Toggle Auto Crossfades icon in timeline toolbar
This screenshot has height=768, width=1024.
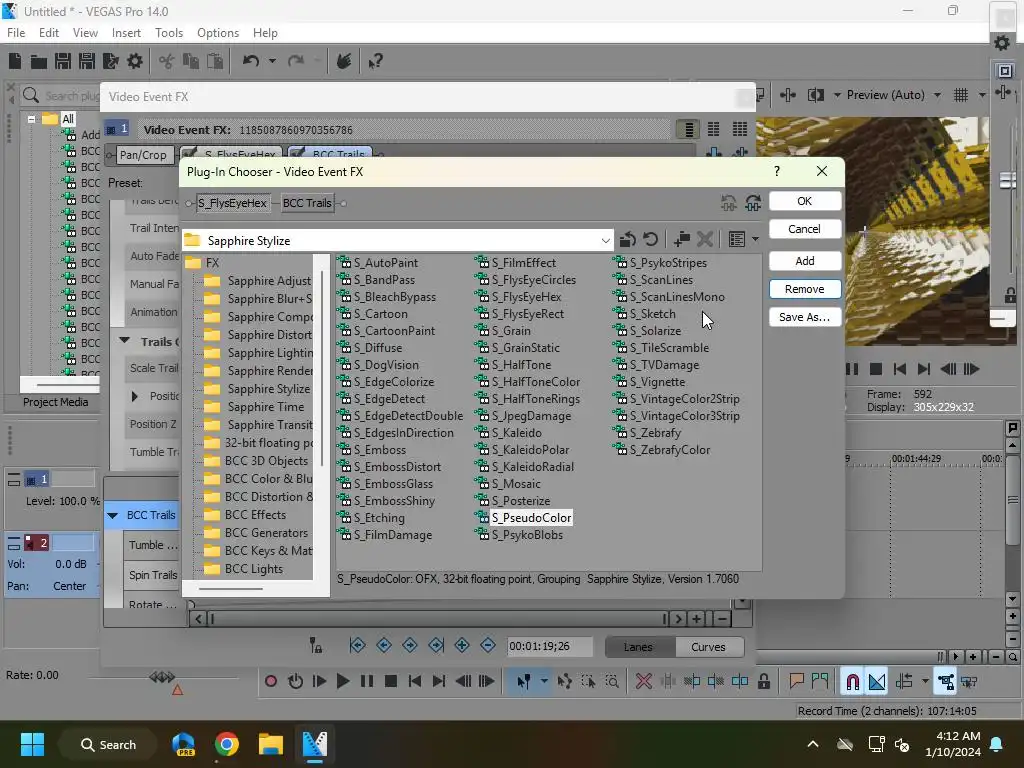coord(877,682)
